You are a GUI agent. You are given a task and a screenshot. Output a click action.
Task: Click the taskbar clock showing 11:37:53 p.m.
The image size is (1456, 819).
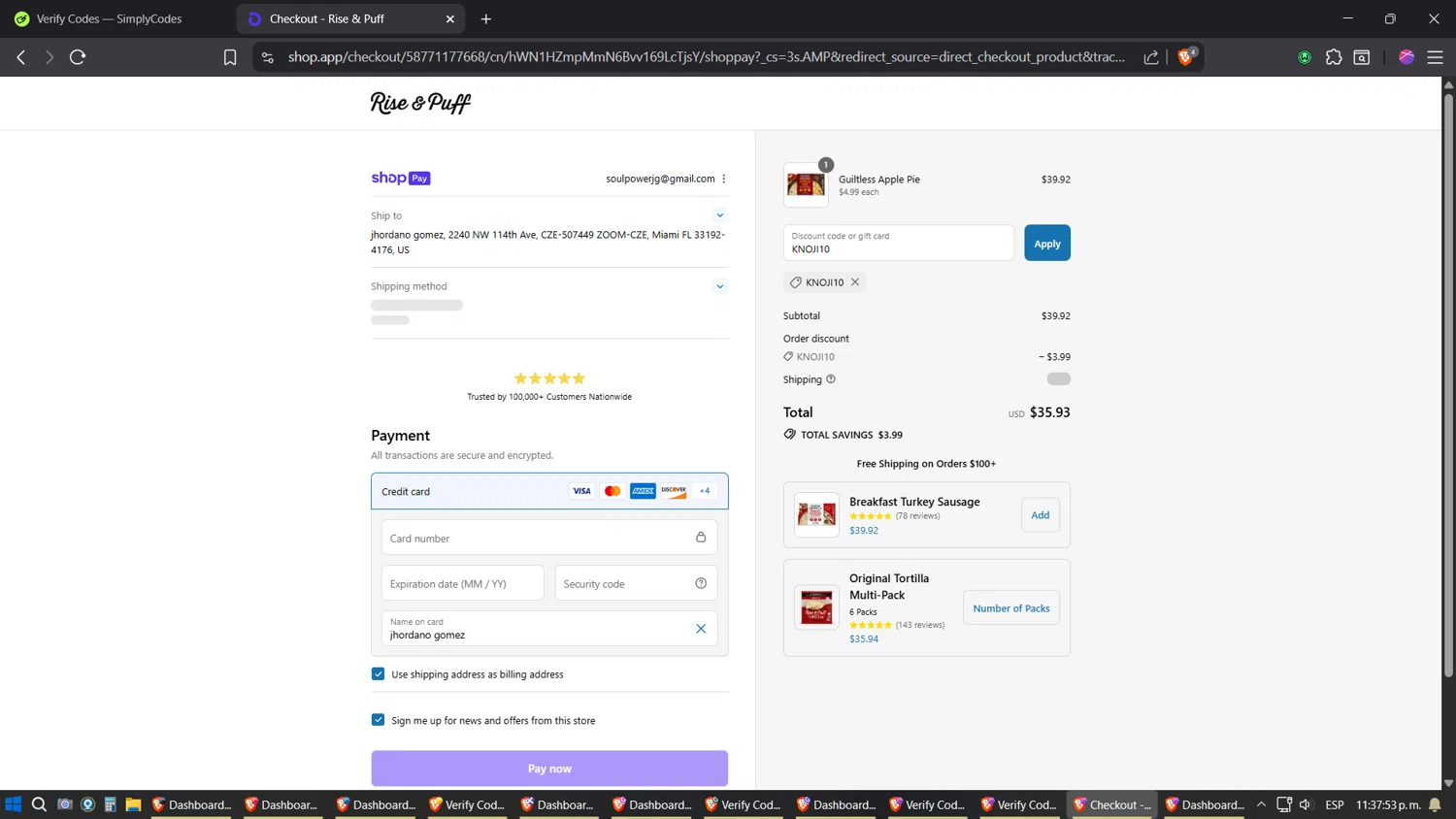[x=1388, y=804]
